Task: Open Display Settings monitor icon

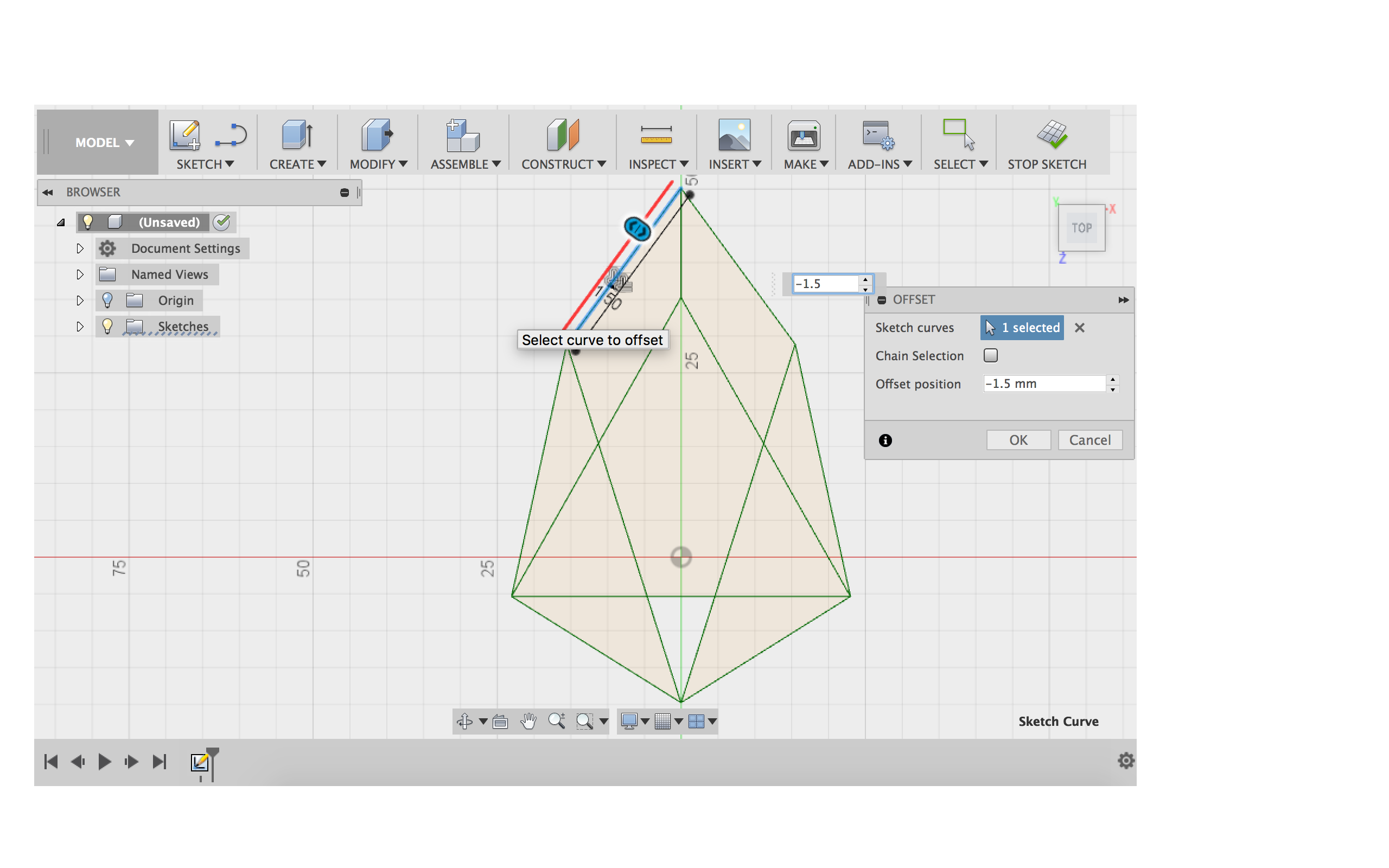Action: point(629,721)
